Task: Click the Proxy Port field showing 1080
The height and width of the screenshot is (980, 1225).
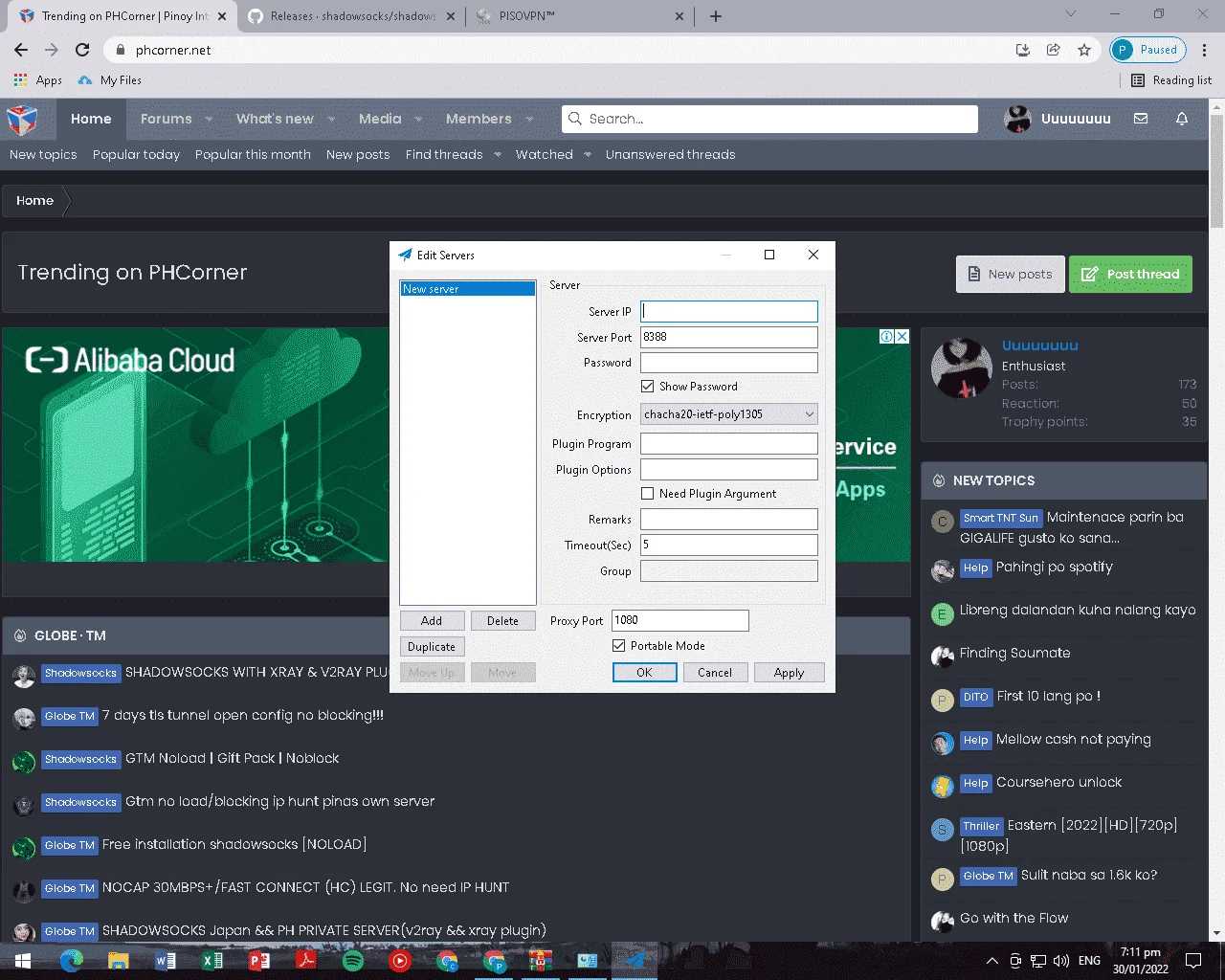Action: pos(680,620)
